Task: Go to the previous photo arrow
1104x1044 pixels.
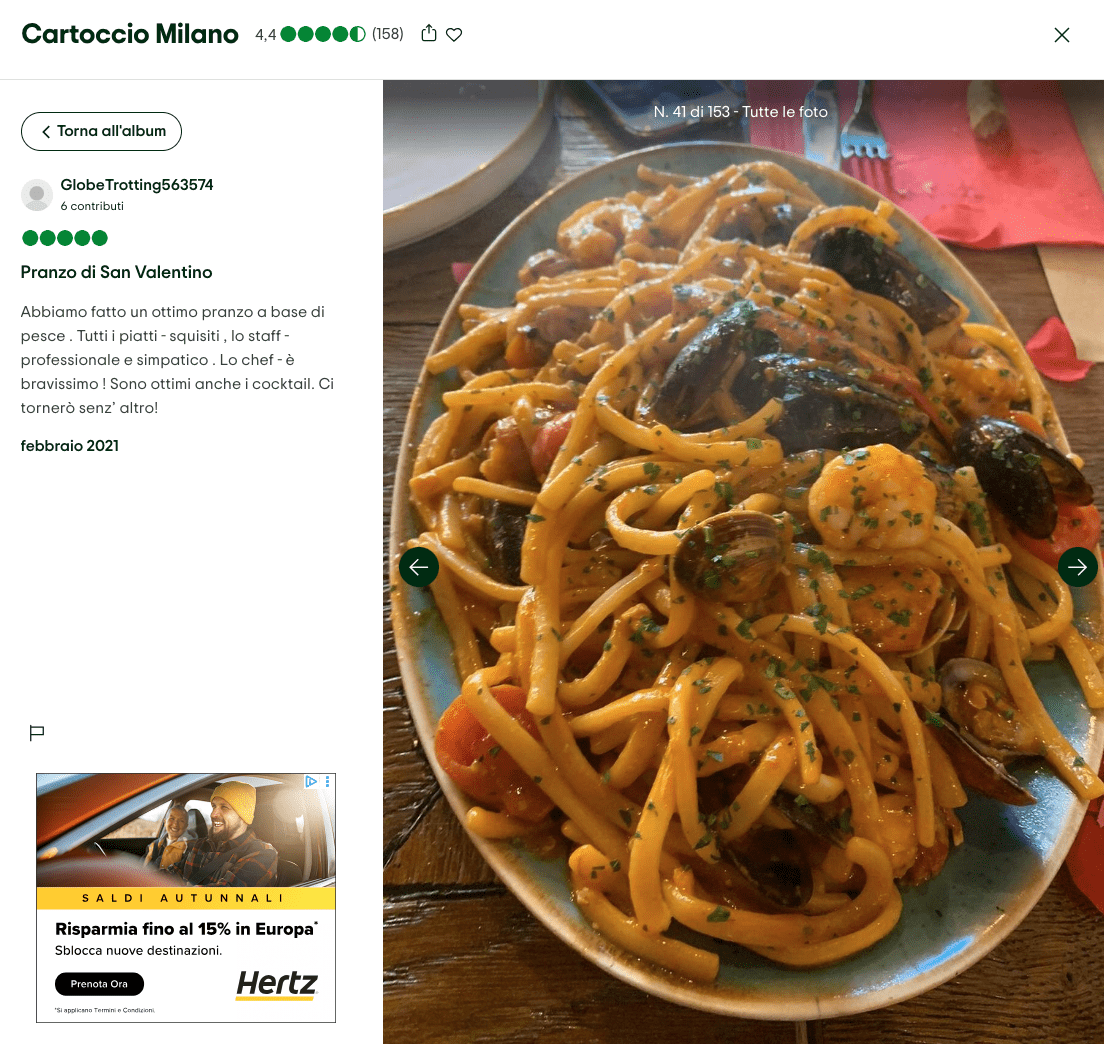Action: (419, 567)
